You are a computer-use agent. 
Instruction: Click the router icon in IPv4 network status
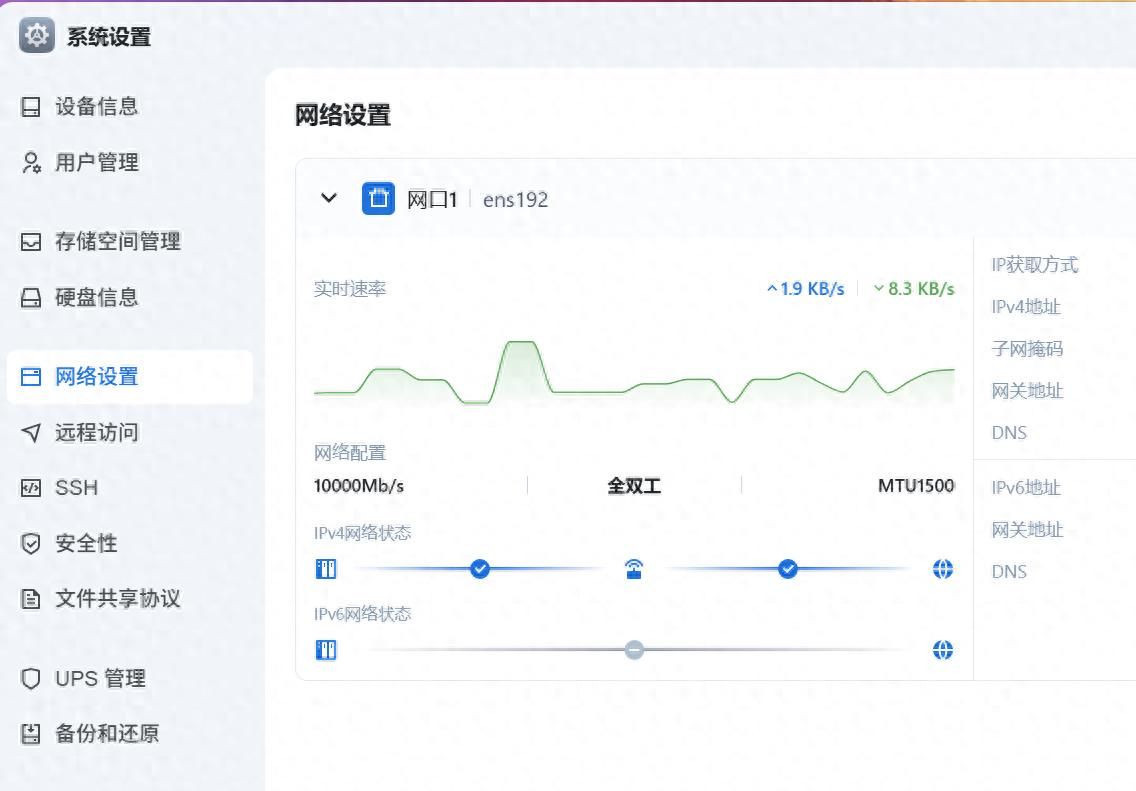pyautogui.click(x=633, y=568)
